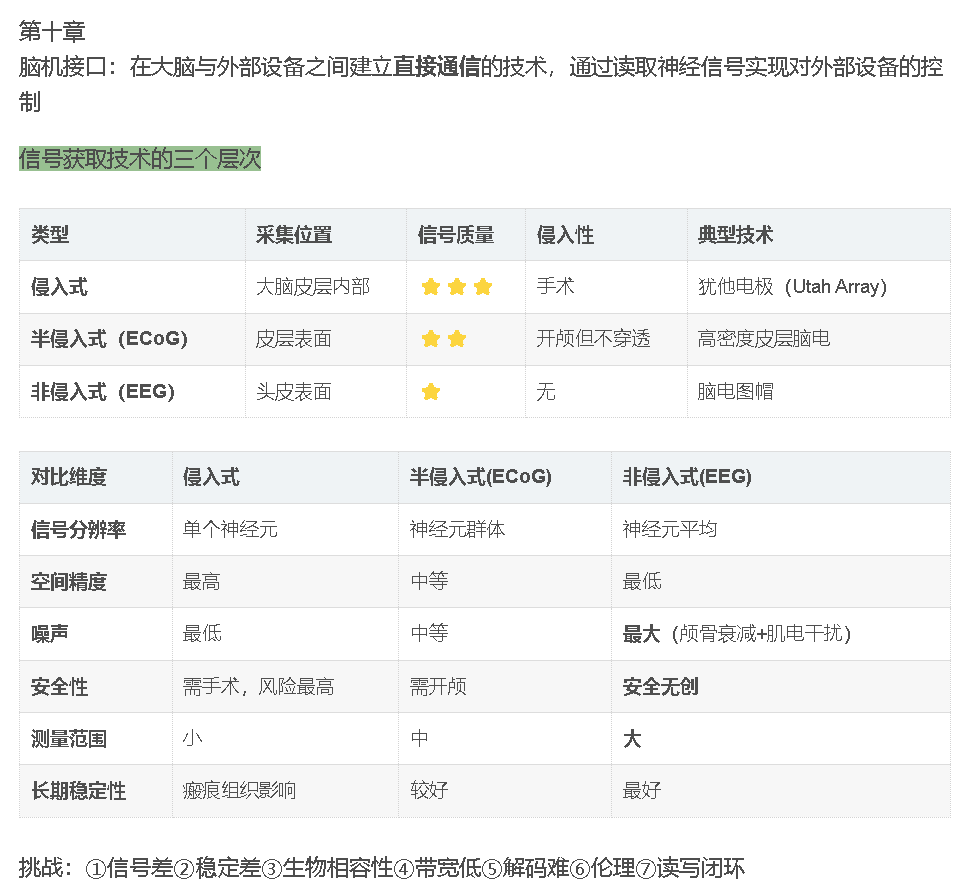Viewport: 976px width, 895px height.
Task: Click the heading 第十章
Action: [x=52, y=31]
